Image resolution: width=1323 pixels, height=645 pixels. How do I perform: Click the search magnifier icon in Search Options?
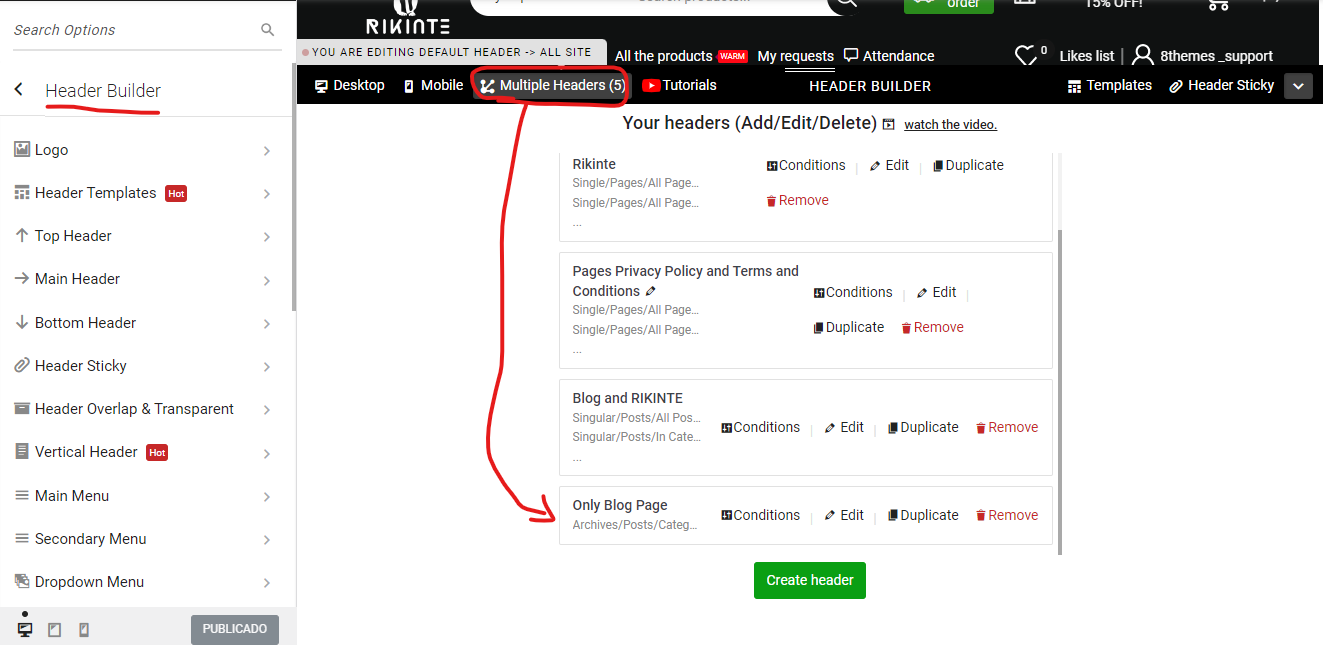[x=267, y=30]
